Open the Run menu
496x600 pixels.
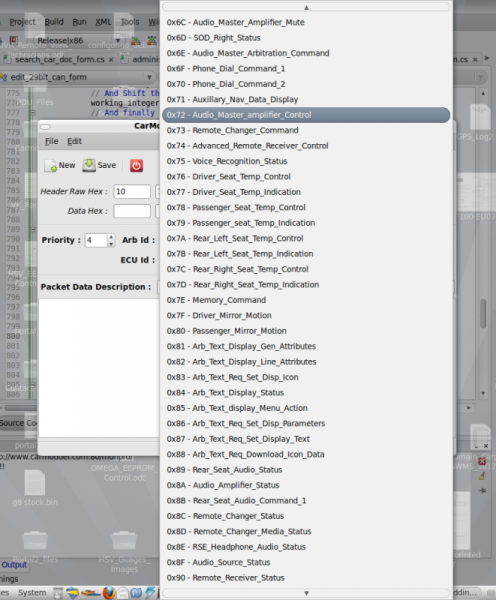pyautogui.click(x=79, y=22)
